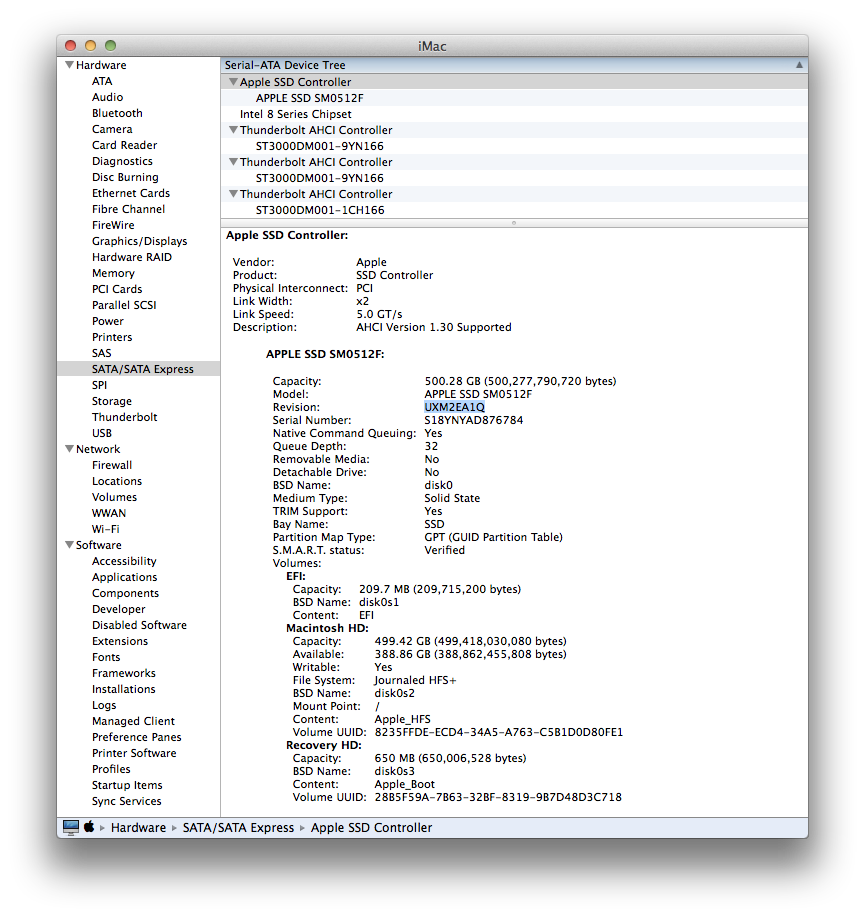Show Power information
The image size is (865, 917).
click(108, 321)
